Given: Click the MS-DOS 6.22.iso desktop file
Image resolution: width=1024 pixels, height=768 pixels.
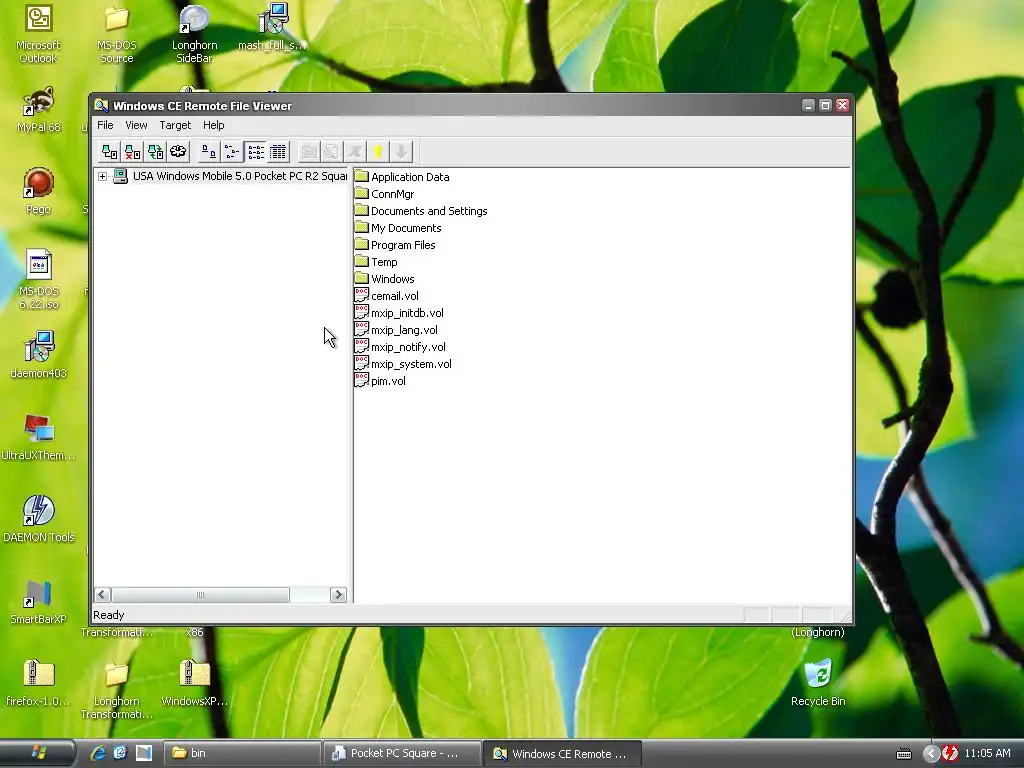Looking at the screenshot, I should 39,279.
